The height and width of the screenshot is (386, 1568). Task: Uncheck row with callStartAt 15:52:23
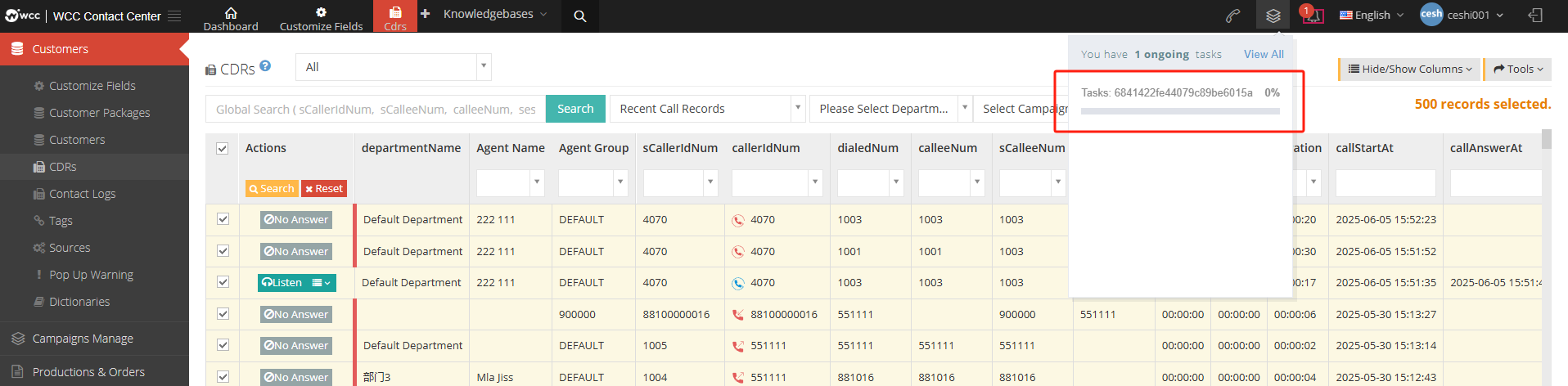click(x=223, y=219)
